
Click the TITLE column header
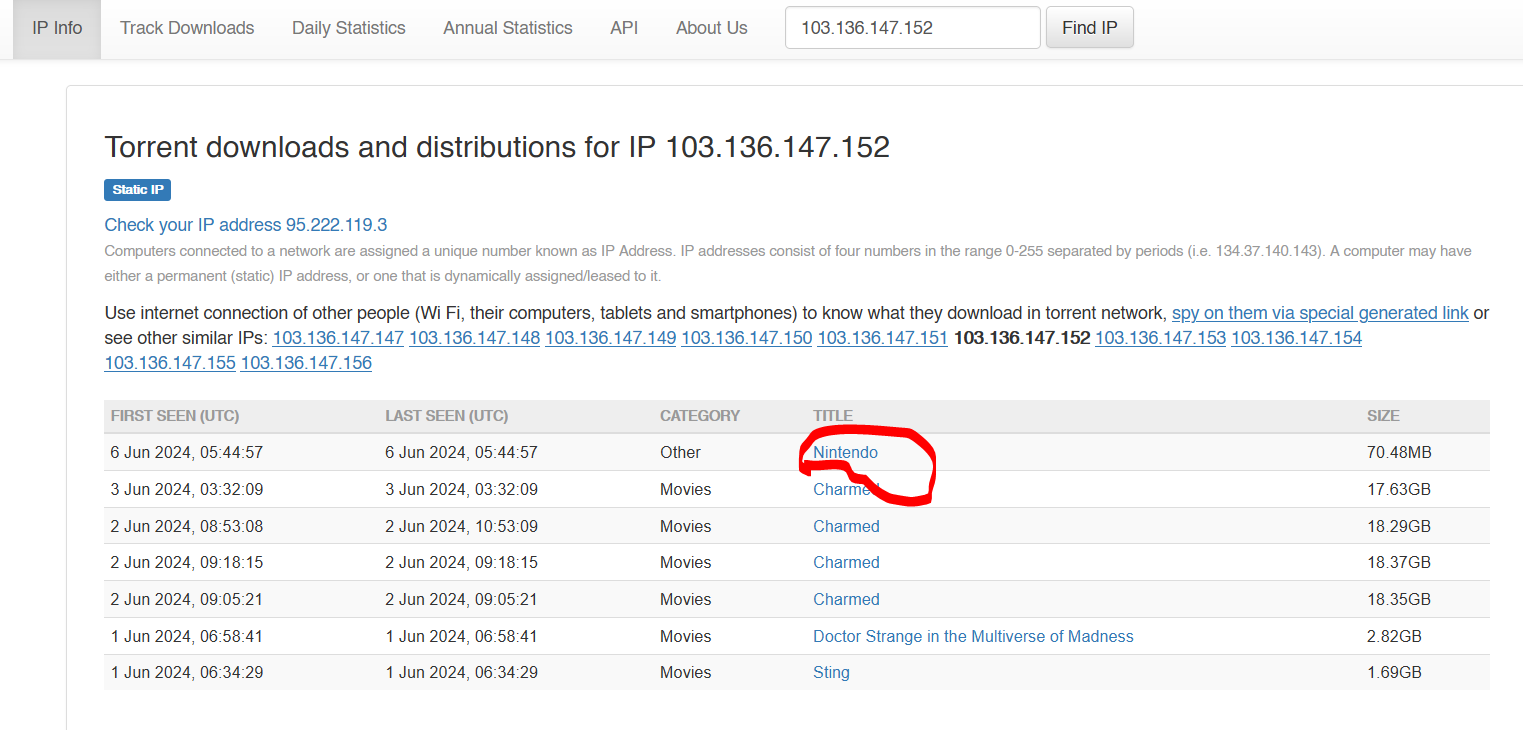click(833, 416)
